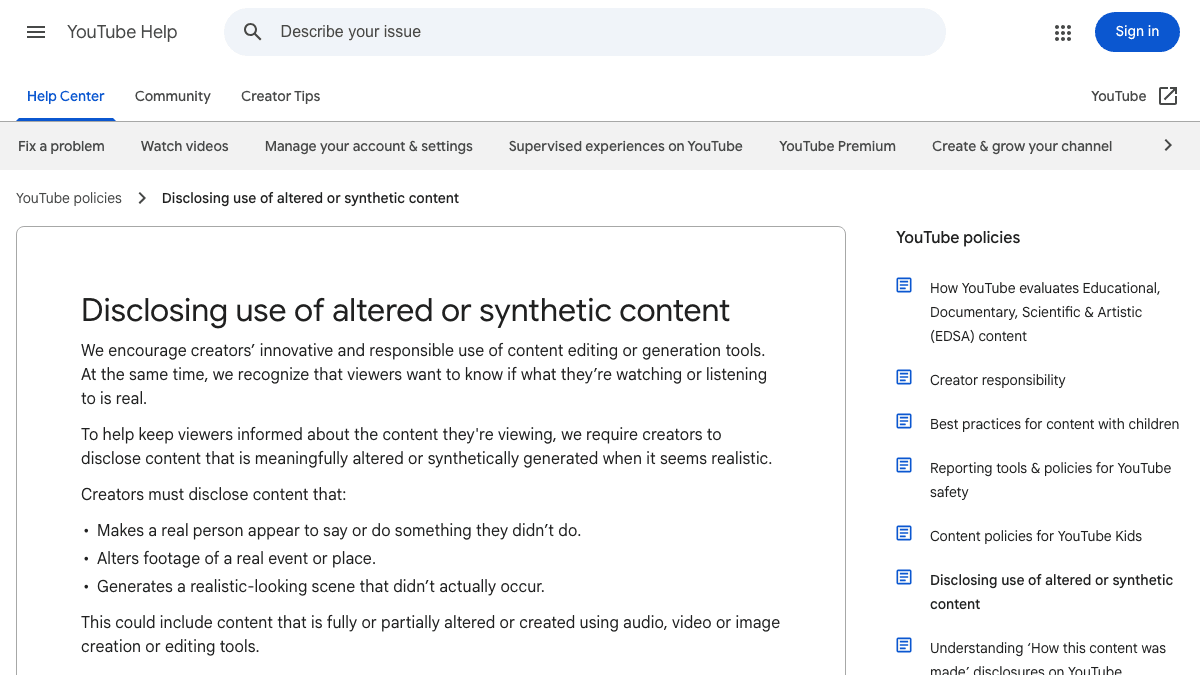Open the Creator Tips tab
The width and height of the screenshot is (1200, 675).
[x=281, y=96]
